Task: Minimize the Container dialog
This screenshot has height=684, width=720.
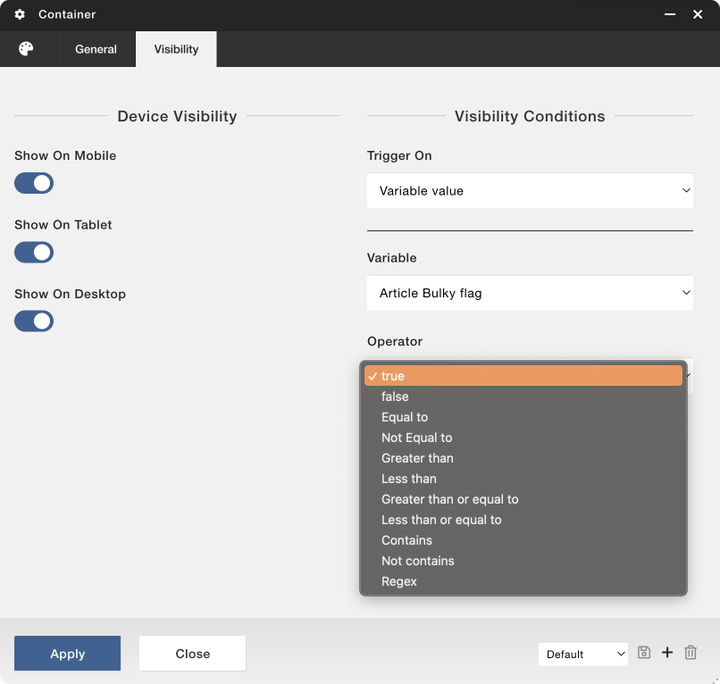Action: pos(668,15)
